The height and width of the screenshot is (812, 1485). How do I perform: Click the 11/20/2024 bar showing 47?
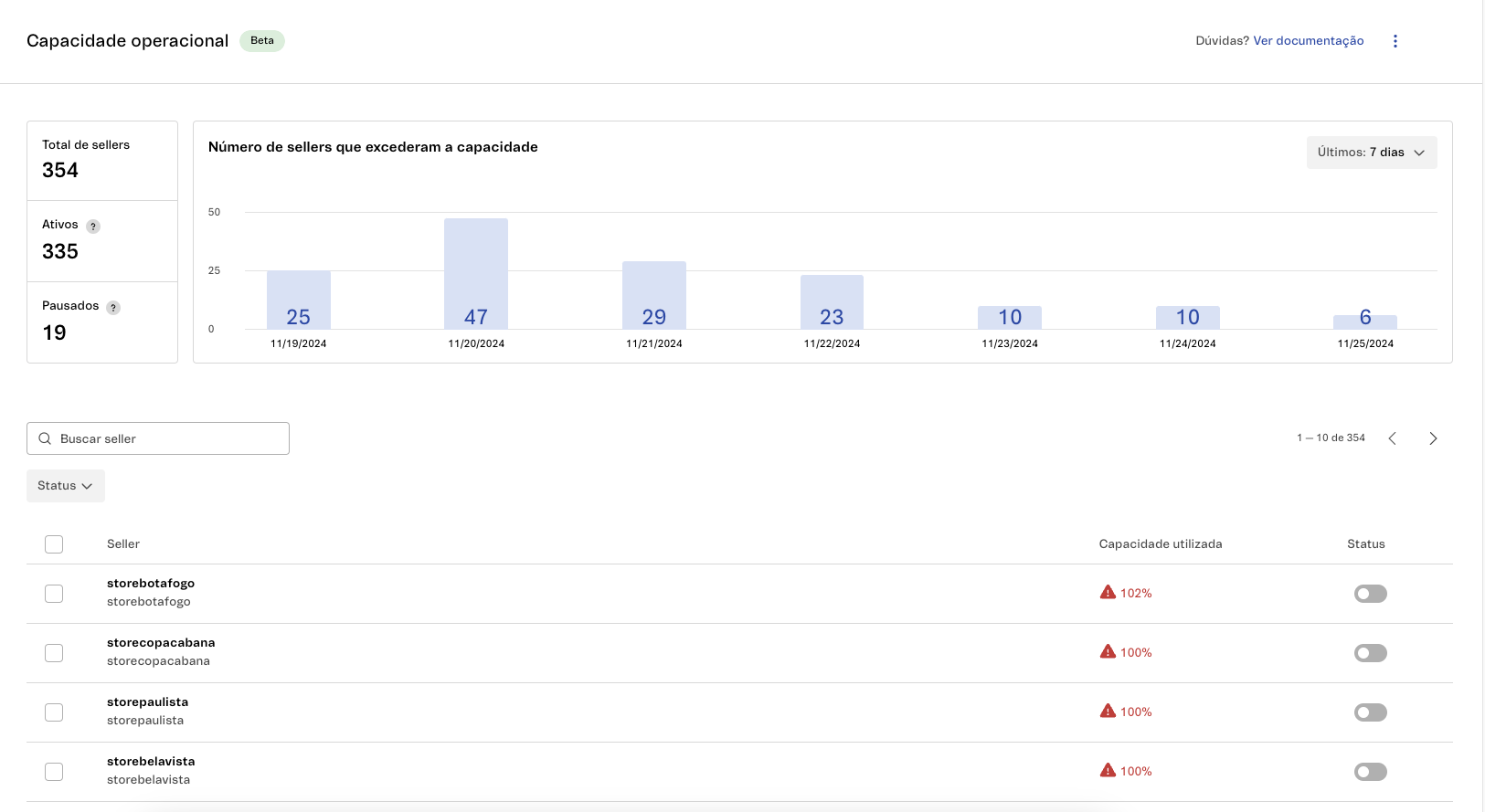[x=476, y=274]
